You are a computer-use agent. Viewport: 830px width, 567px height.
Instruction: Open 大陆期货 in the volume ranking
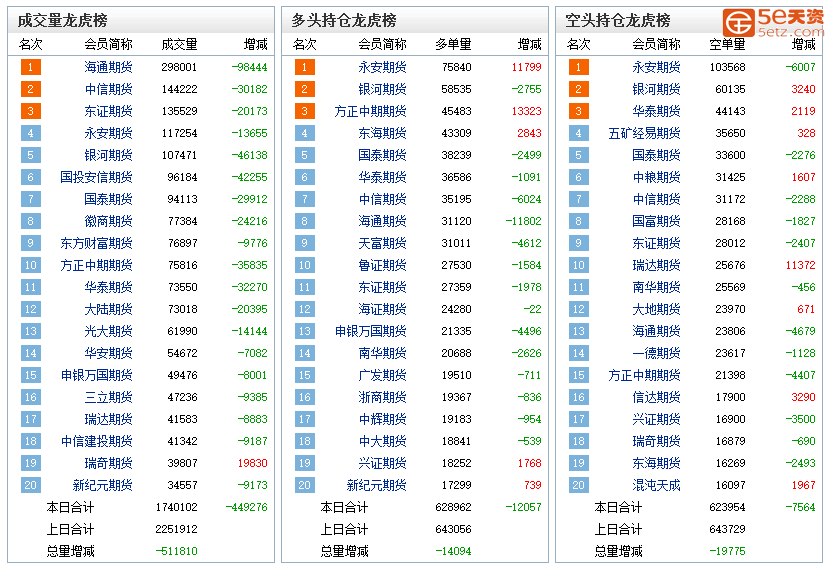coord(109,309)
